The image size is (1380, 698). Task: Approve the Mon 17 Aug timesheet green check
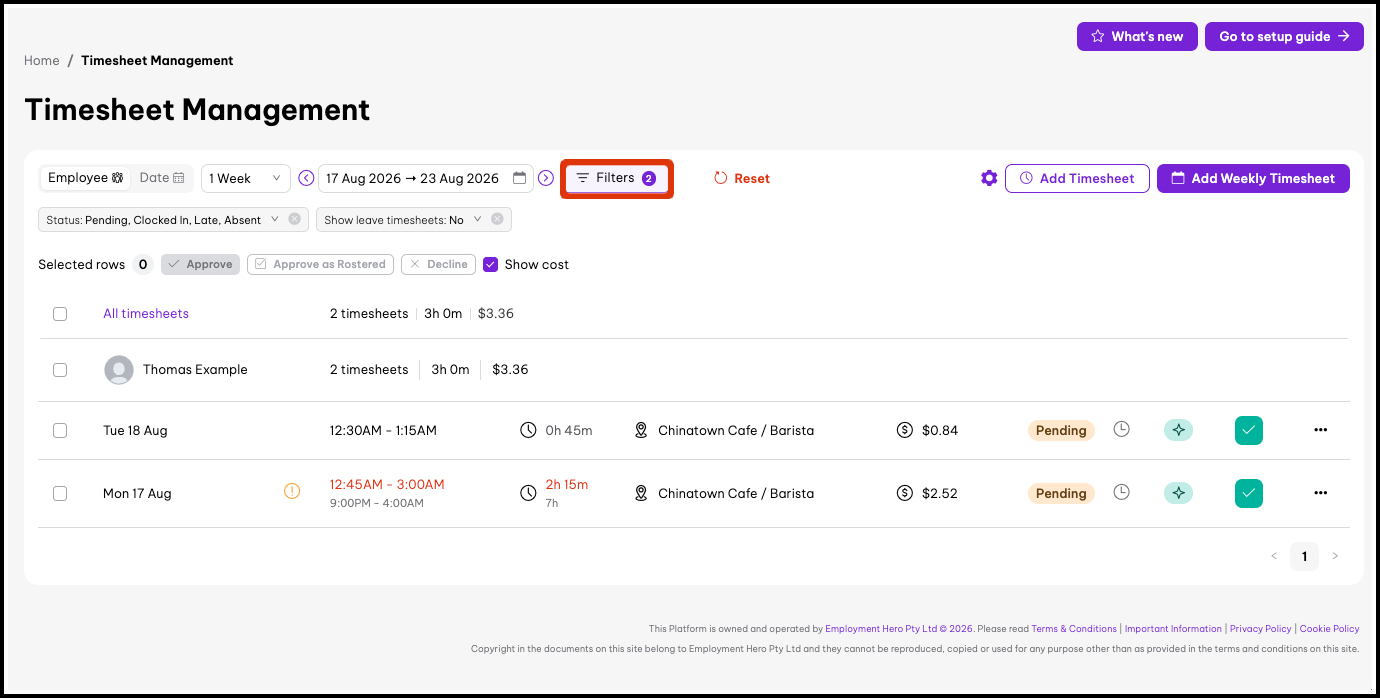pyautogui.click(x=1249, y=493)
